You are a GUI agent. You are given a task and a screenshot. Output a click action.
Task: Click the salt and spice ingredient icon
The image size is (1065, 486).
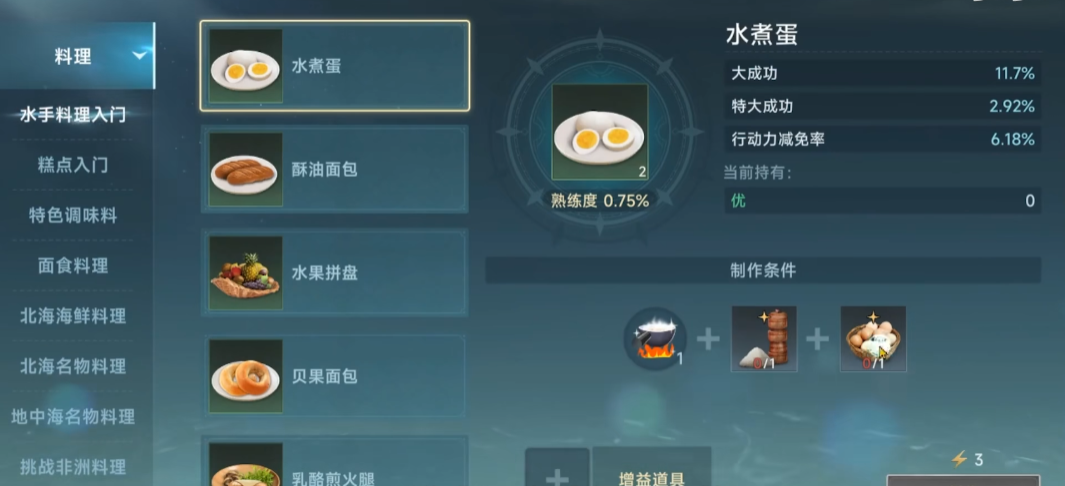coord(763,339)
